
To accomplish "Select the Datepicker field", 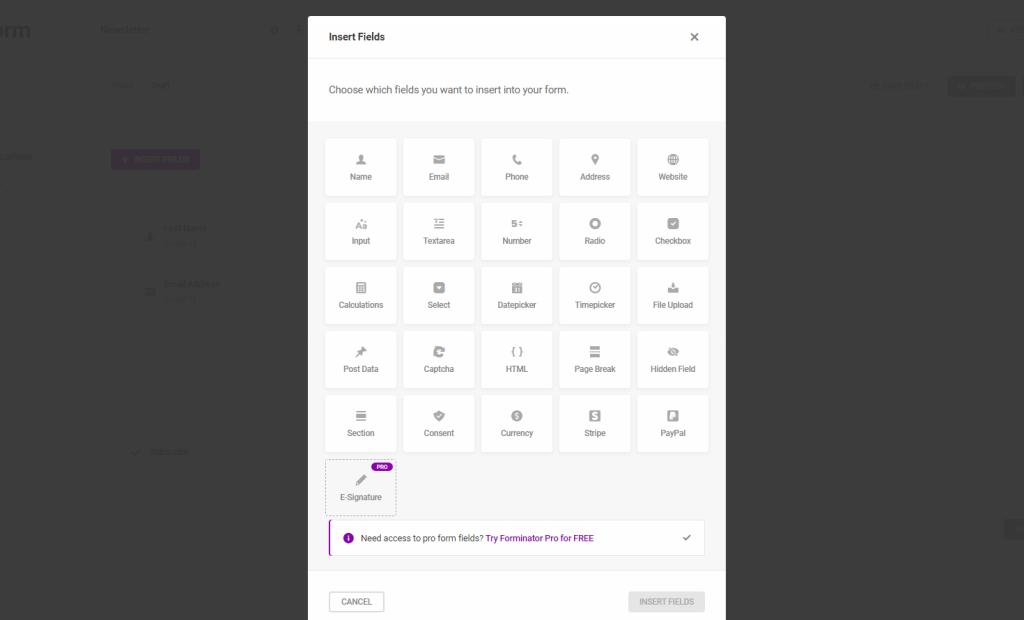I will click(517, 295).
